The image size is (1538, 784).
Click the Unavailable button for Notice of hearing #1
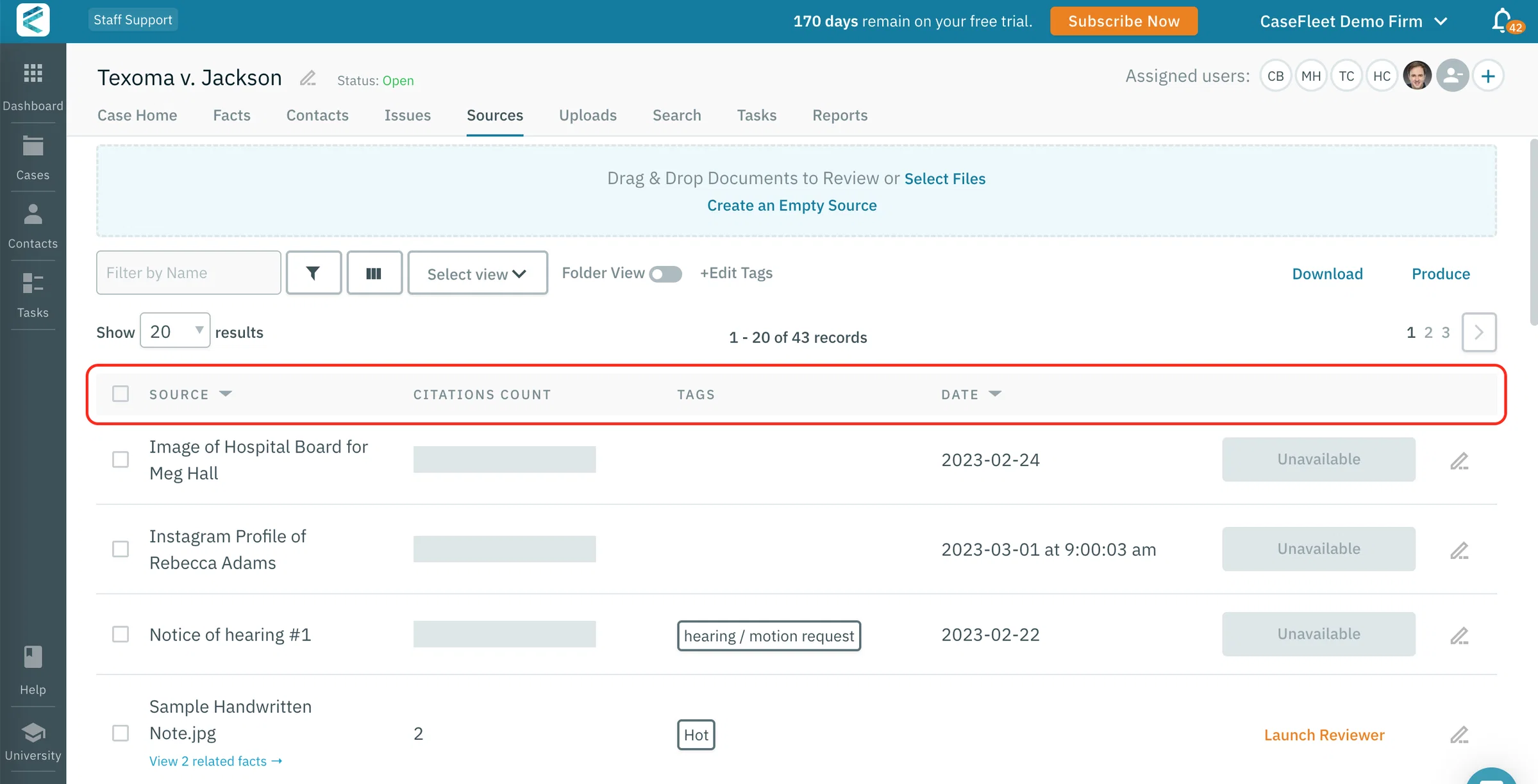coord(1318,634)
